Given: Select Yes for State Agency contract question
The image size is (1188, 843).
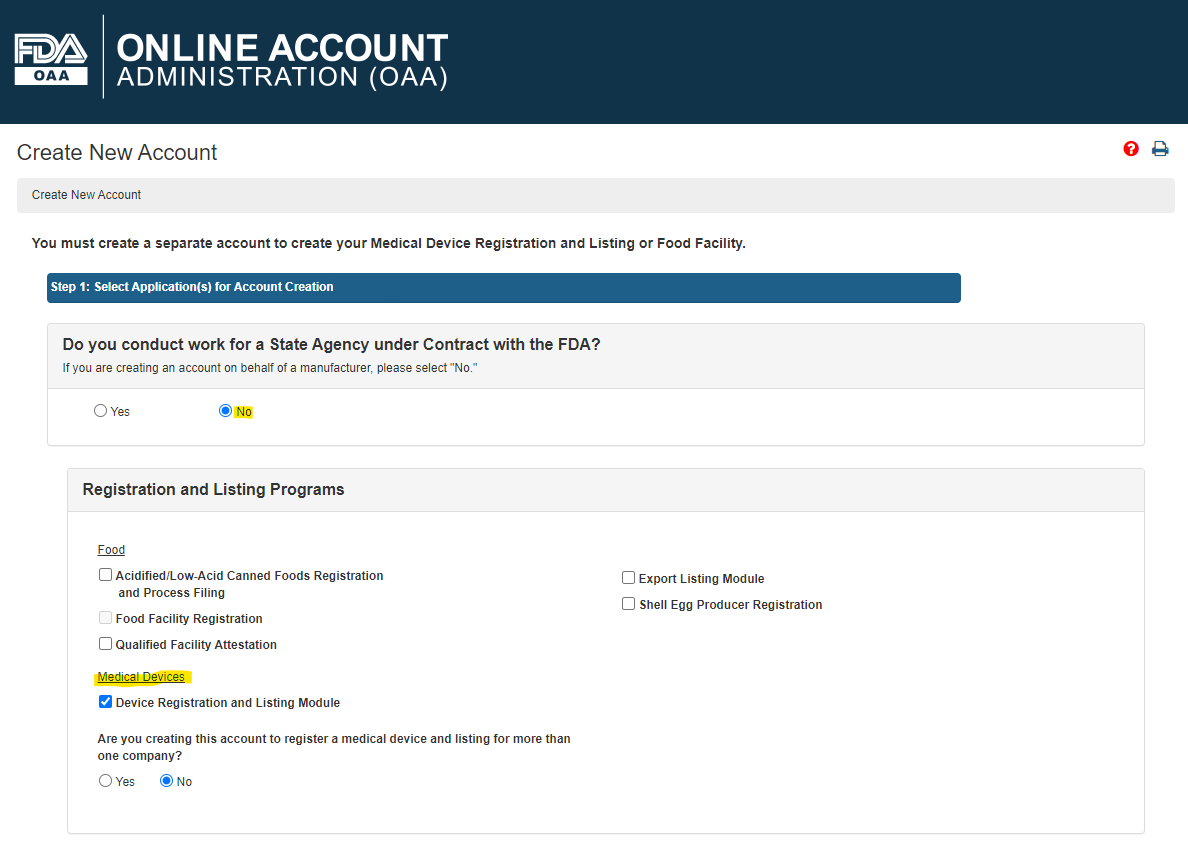Looking at the screenshot, I should (100, 411).
